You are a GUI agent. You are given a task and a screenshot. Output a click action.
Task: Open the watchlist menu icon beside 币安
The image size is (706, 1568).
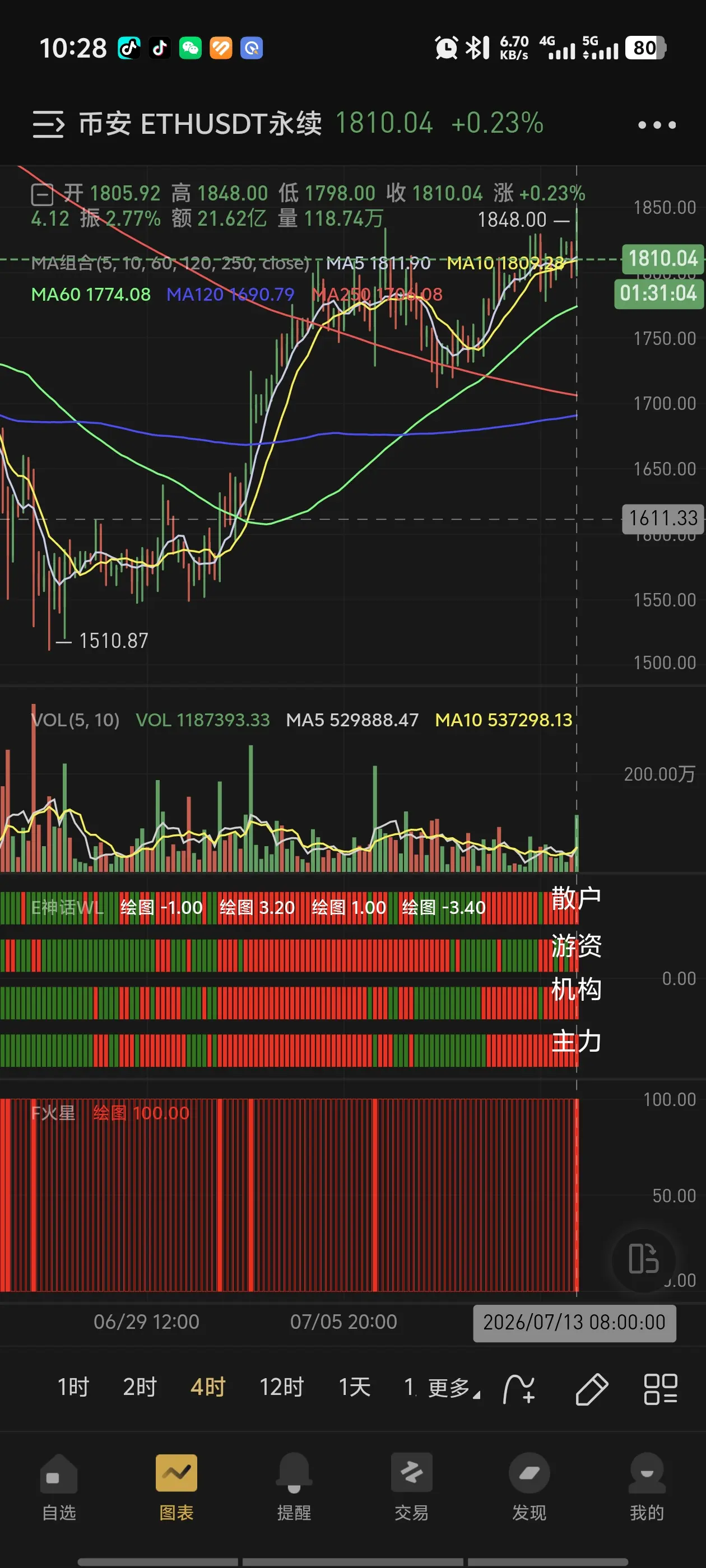[x=48, y=125]
